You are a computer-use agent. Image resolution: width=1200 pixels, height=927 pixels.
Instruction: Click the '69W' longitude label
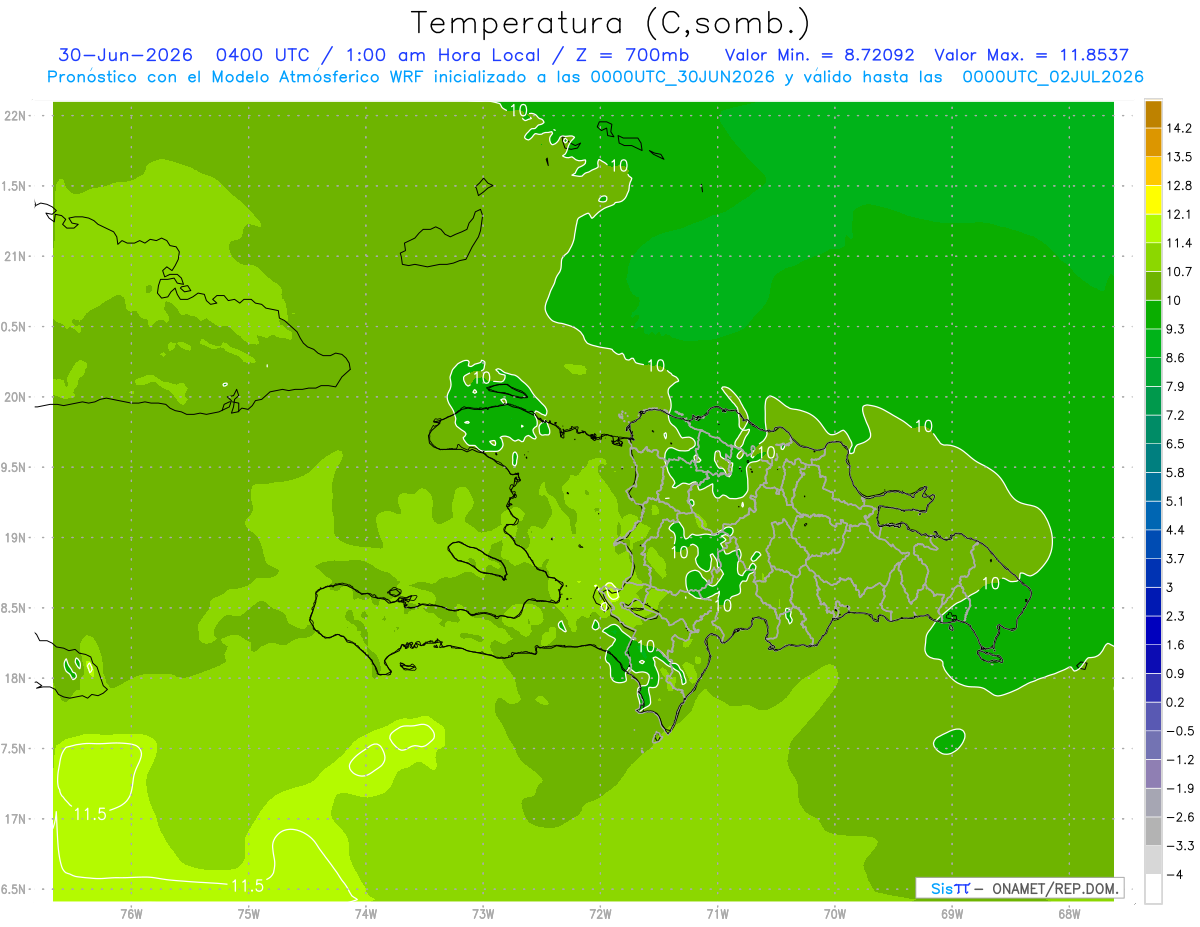coord(952,913)
